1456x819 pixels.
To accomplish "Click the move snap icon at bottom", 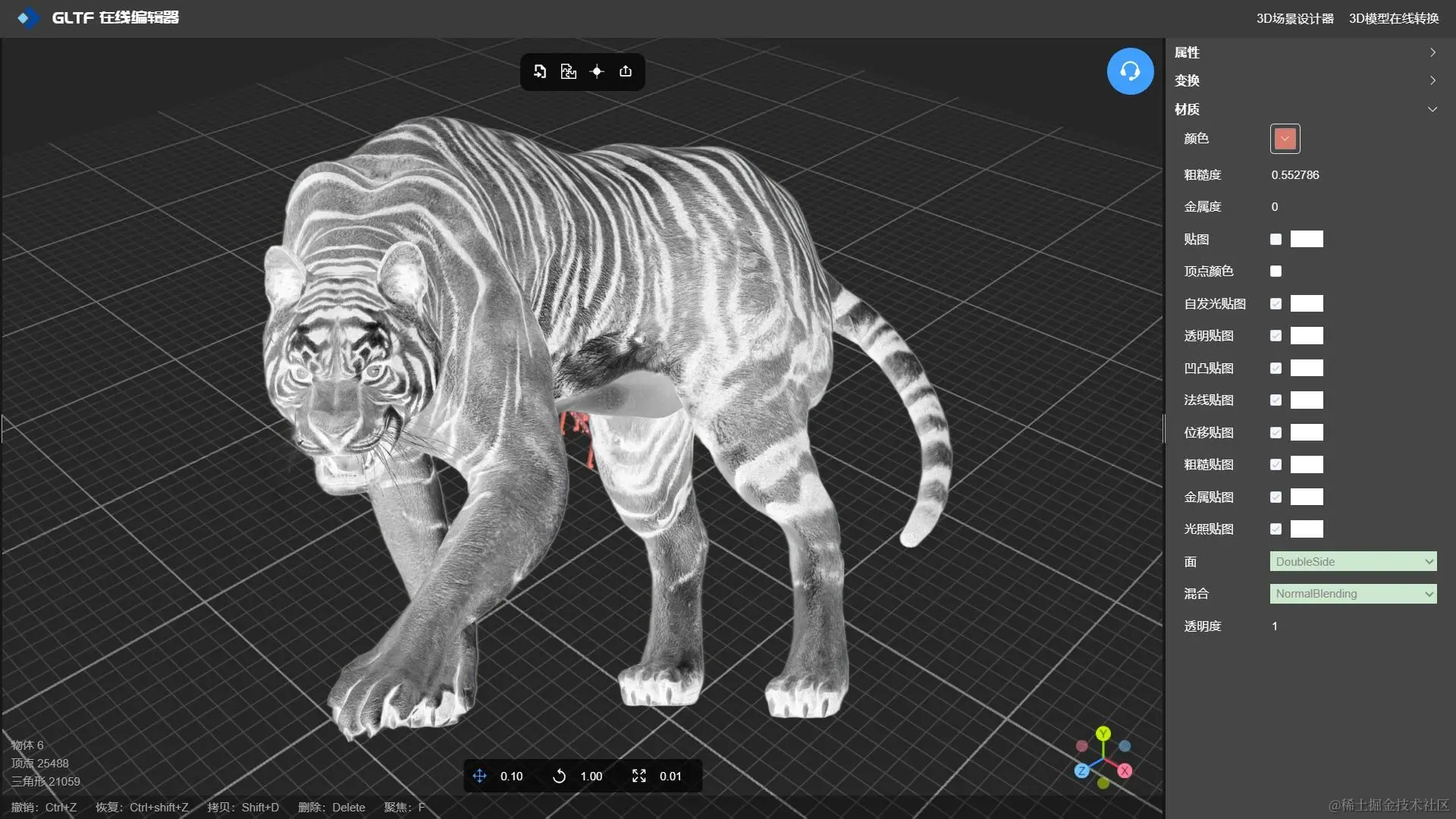I will point(479,776).
